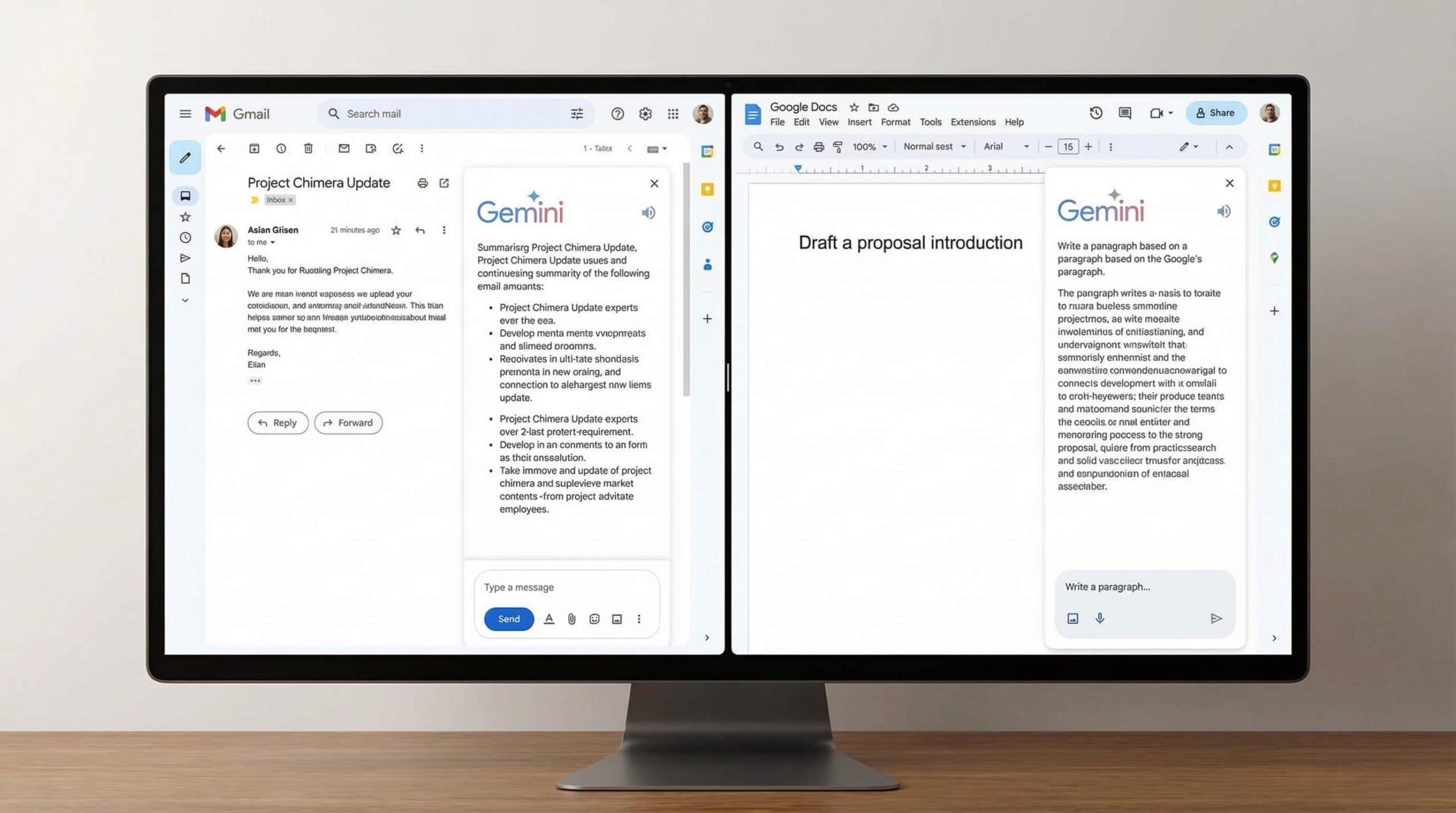The image size is (1456, 813).
Task: Remove the Inbox label from email
Action: tap(291, 200)
